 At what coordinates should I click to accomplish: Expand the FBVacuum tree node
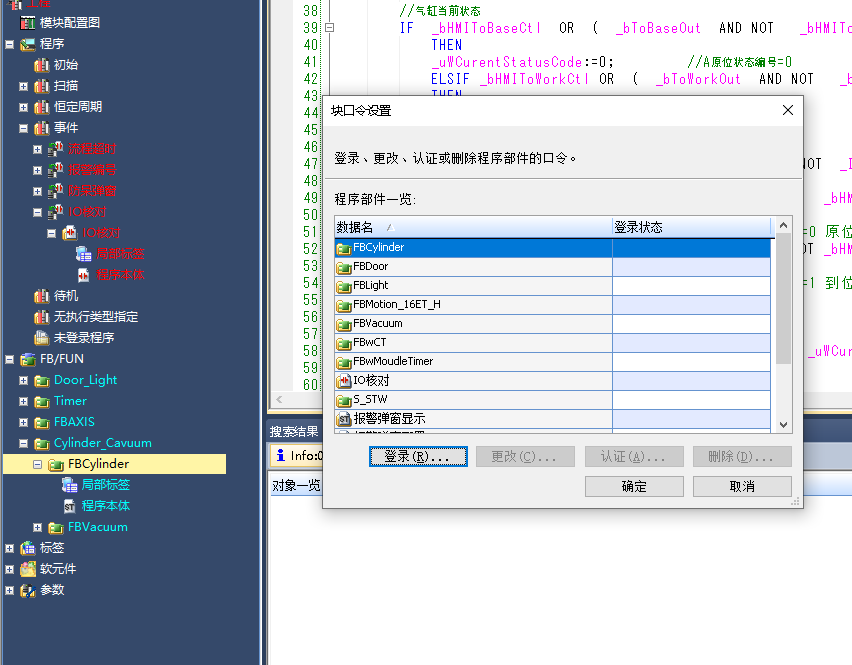(x=38, y=527)
